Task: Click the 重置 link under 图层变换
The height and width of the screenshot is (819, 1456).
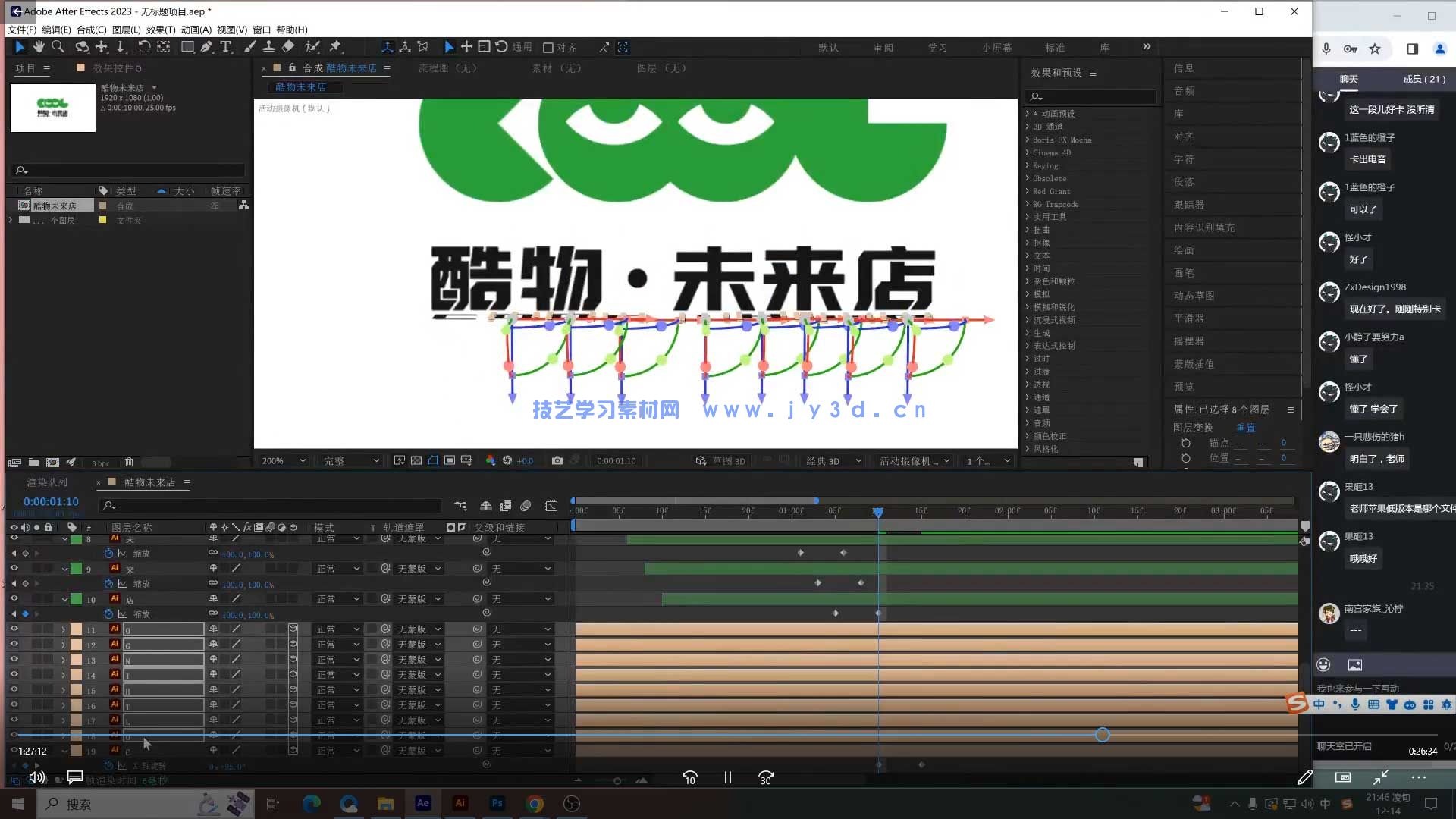Action: [1245, 427]
